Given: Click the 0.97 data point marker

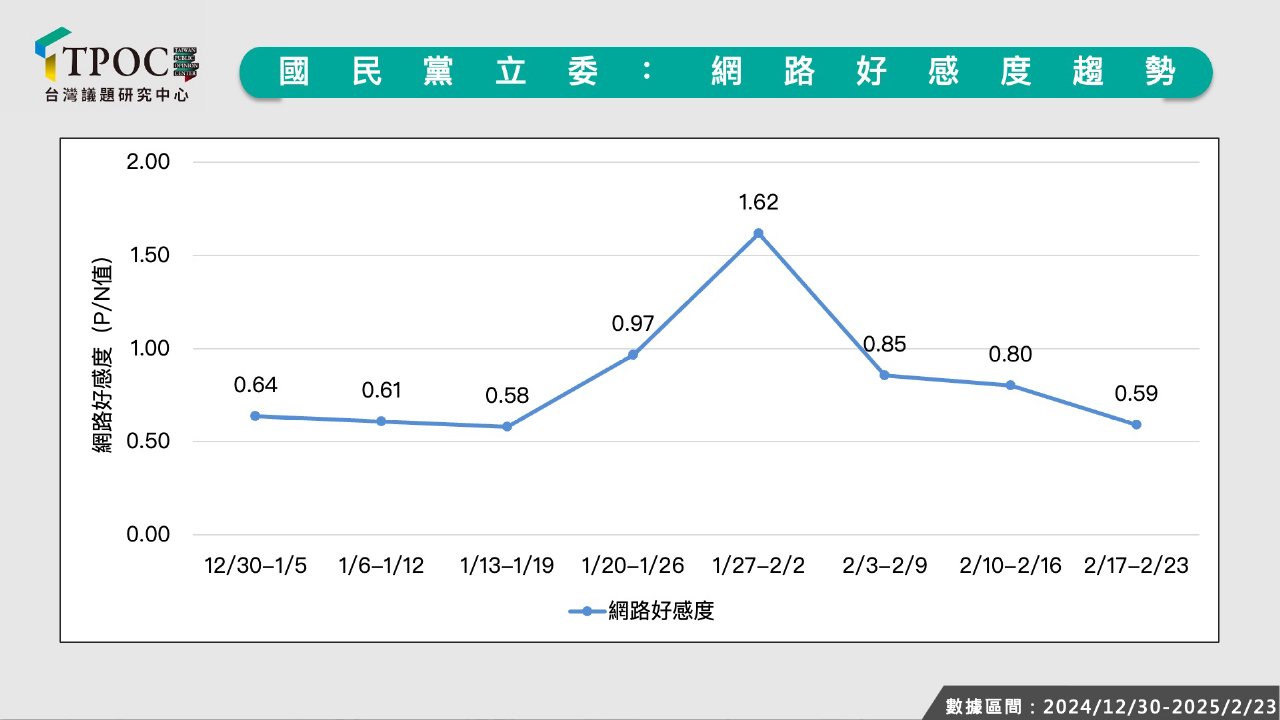Looking at the screenshot, I should click(x=633, y=354).
